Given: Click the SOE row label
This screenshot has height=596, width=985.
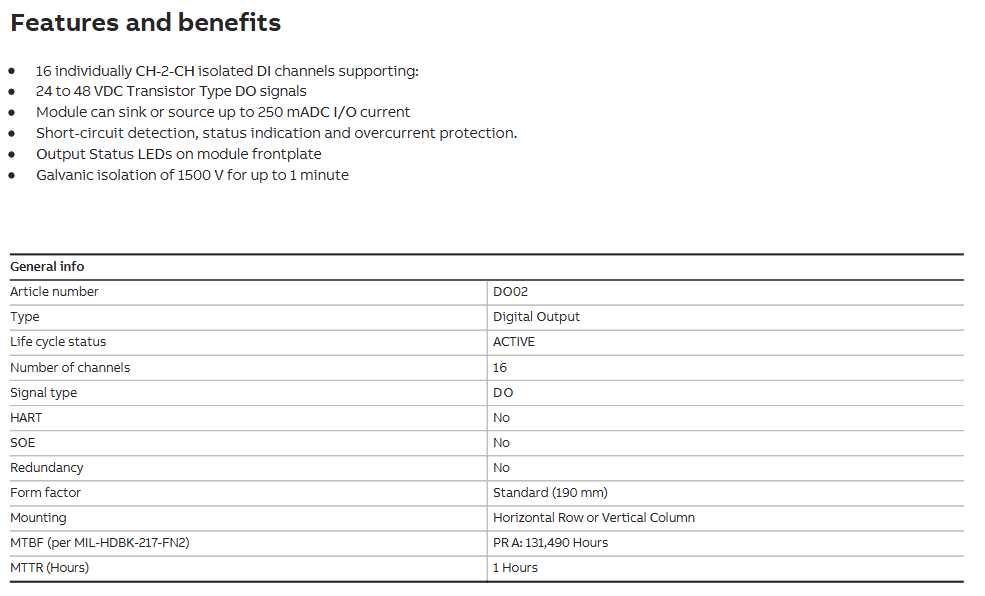Looking at the screenshot, I should tap(23, 443).
